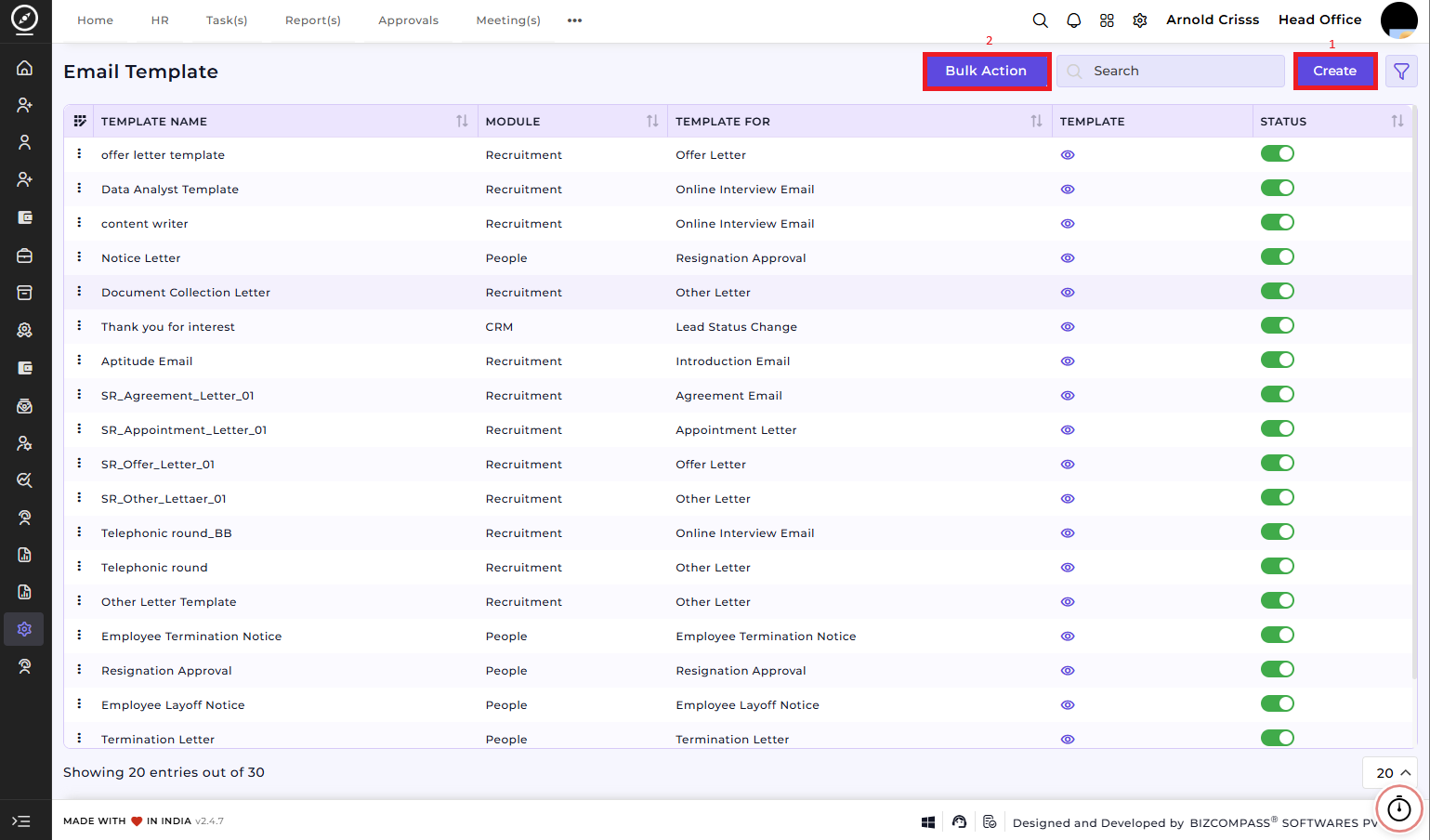Click the compass logo at the top left

25,19
